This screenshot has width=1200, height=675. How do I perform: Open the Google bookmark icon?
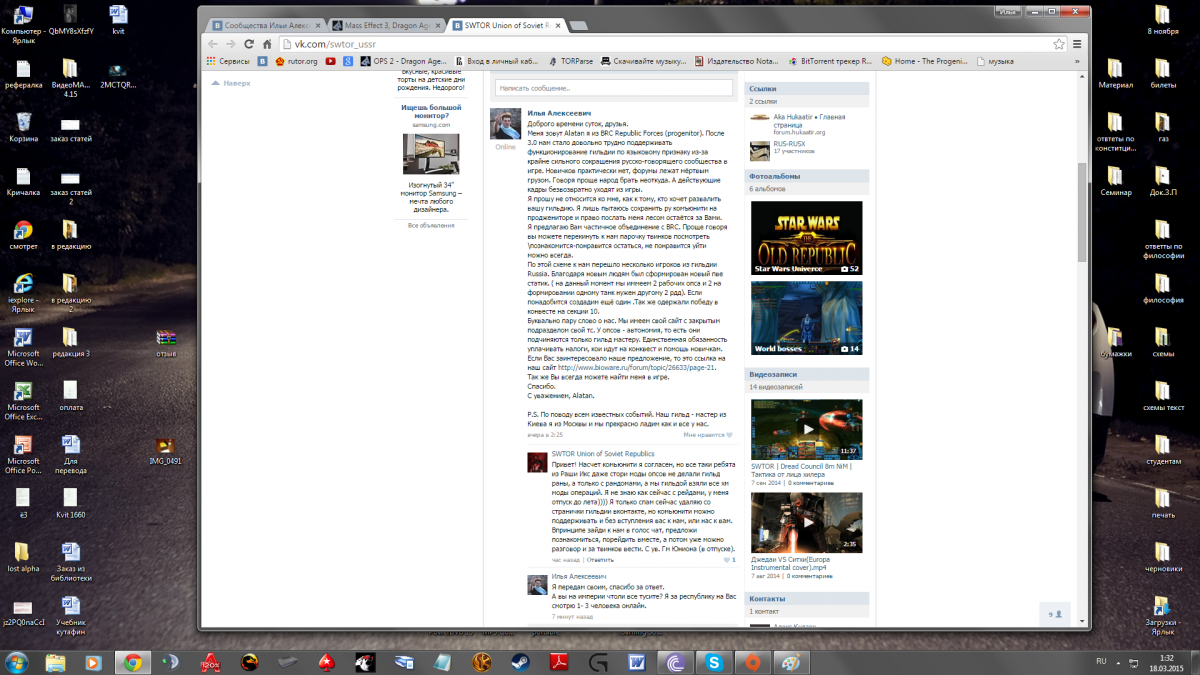coord(347,61)
